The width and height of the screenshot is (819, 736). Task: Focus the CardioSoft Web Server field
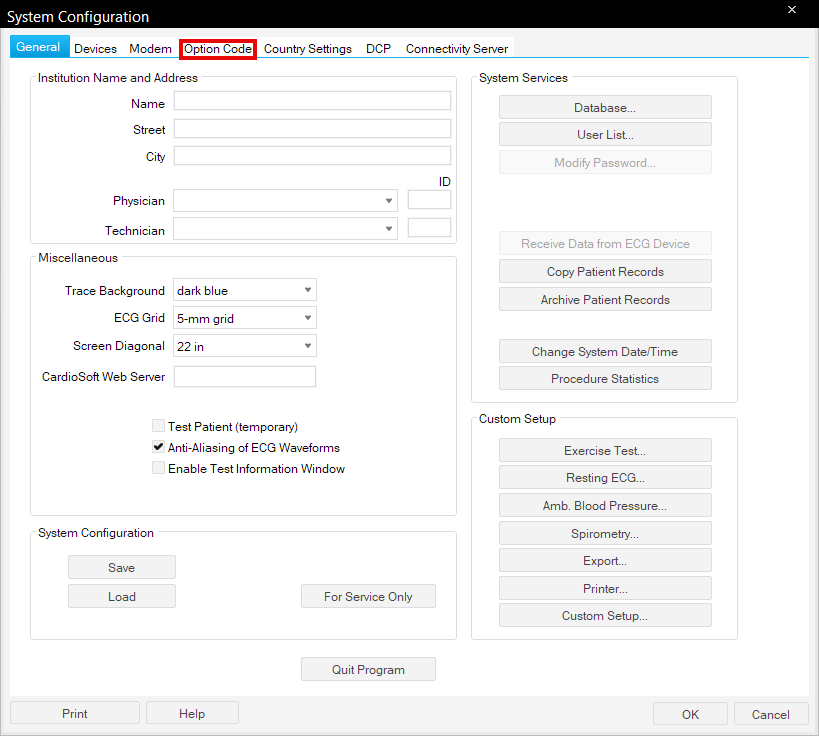click(x=245, y=377)
